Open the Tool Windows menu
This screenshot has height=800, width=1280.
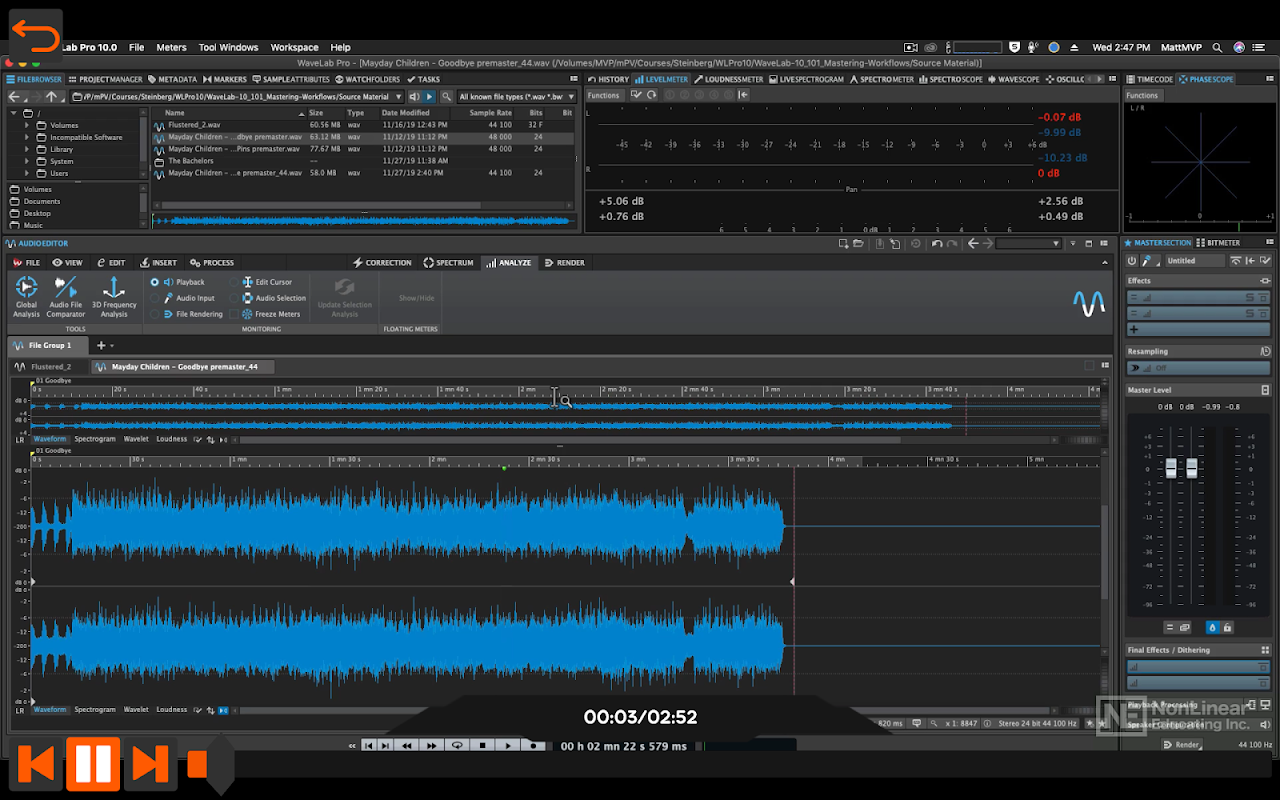coord(228,47)
